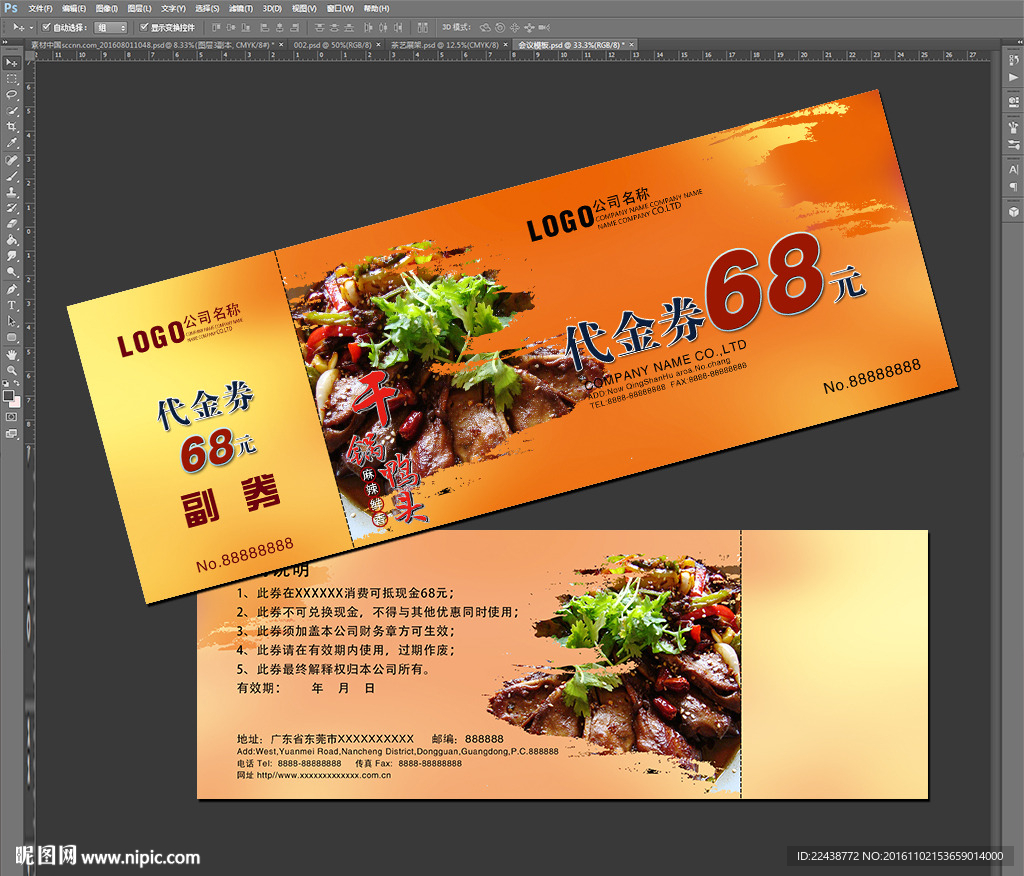
Task: Open the 图像(I) menu
Action: click(106, 8)
